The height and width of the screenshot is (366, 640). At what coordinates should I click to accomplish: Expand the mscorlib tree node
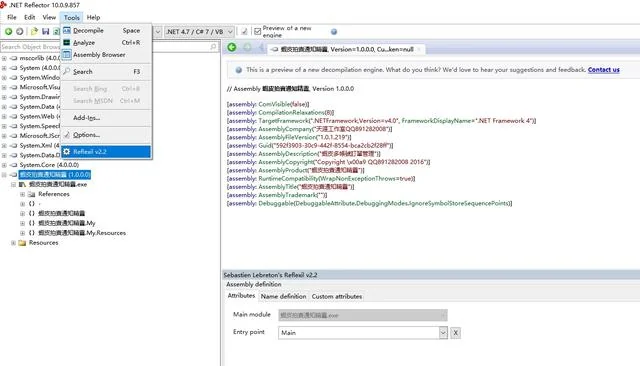tap(4, 58)
